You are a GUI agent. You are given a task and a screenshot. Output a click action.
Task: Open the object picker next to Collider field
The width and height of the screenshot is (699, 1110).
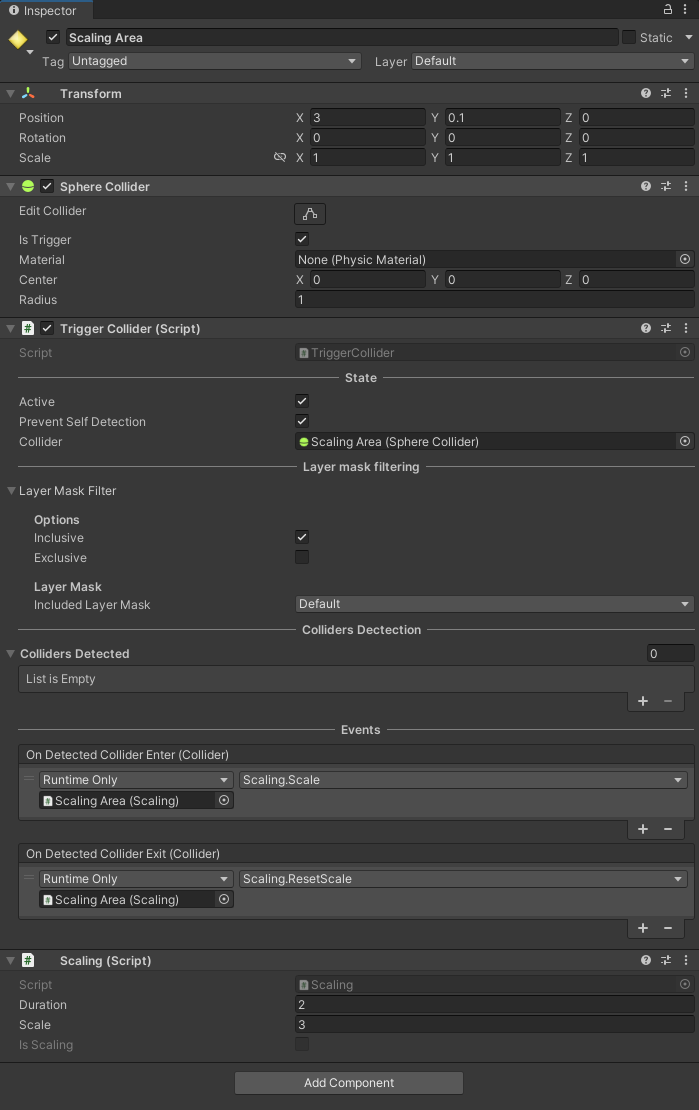click(685, 441)
